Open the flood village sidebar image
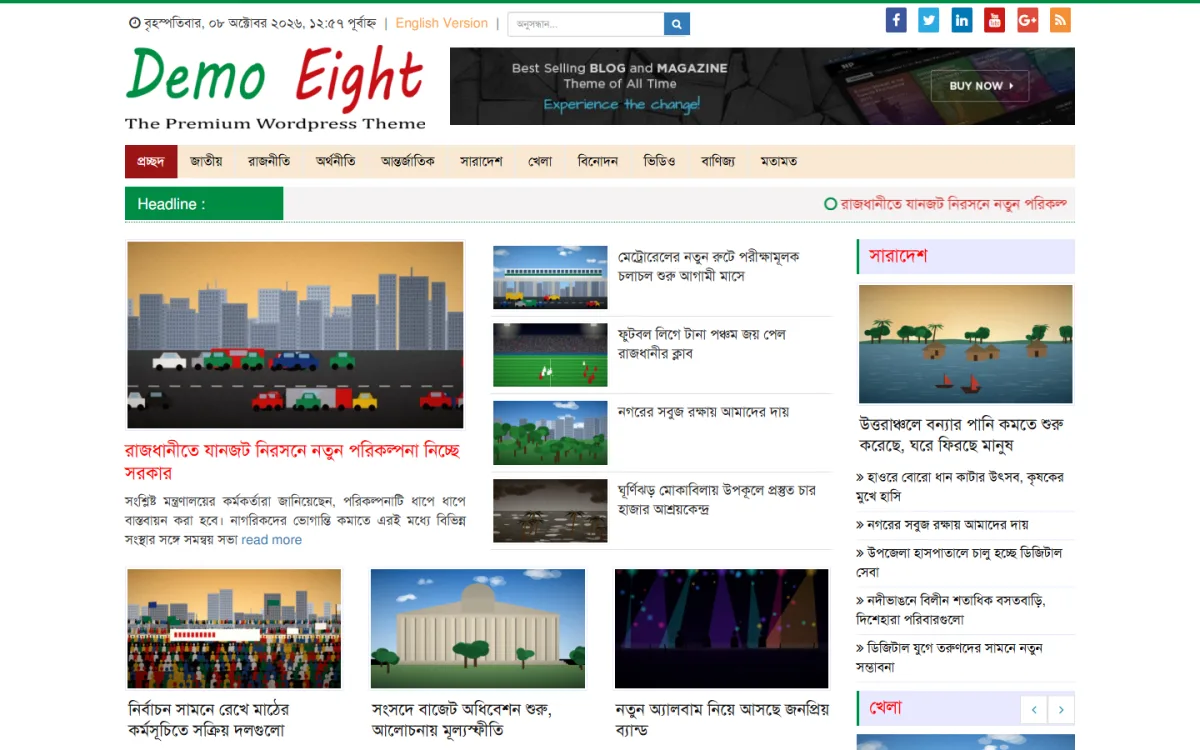1200x750 pixels. (x=966, y=344)
